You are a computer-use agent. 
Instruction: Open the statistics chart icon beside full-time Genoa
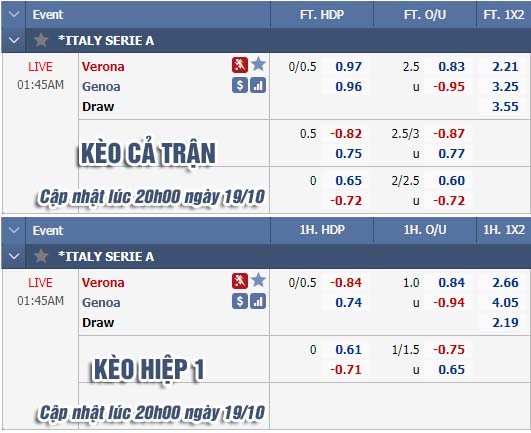point(258,85)
